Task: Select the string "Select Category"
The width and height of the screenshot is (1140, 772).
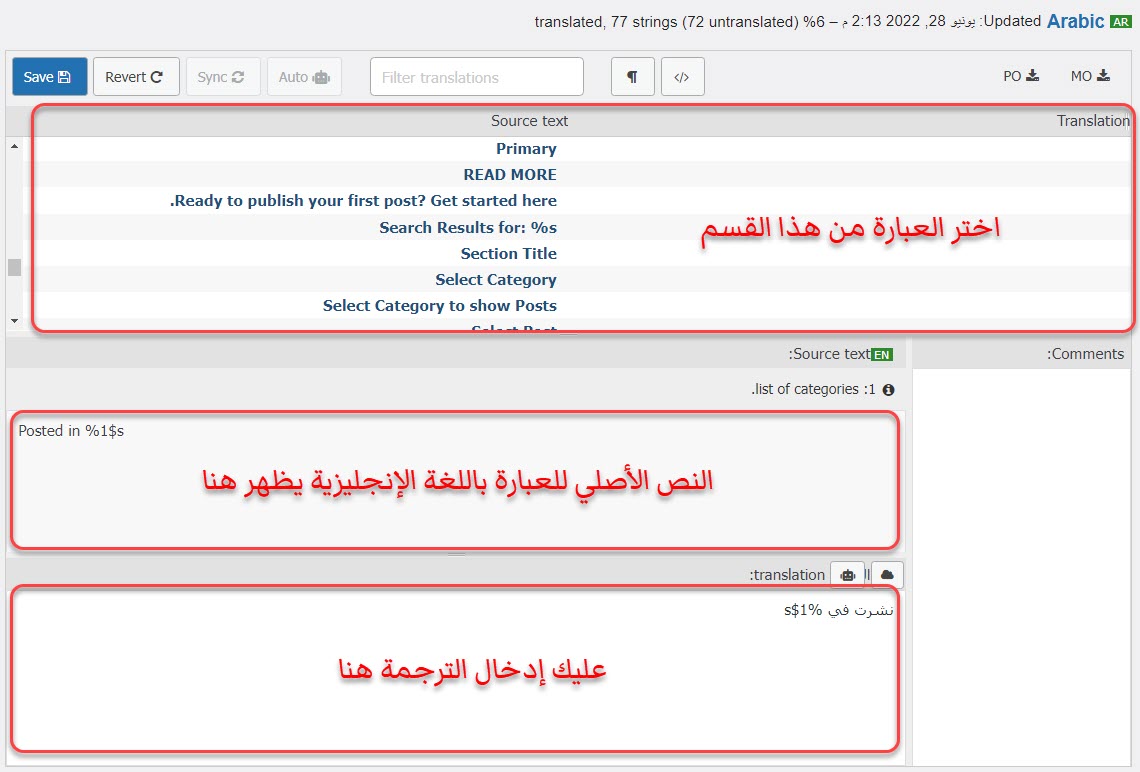Action: [496, 280]
